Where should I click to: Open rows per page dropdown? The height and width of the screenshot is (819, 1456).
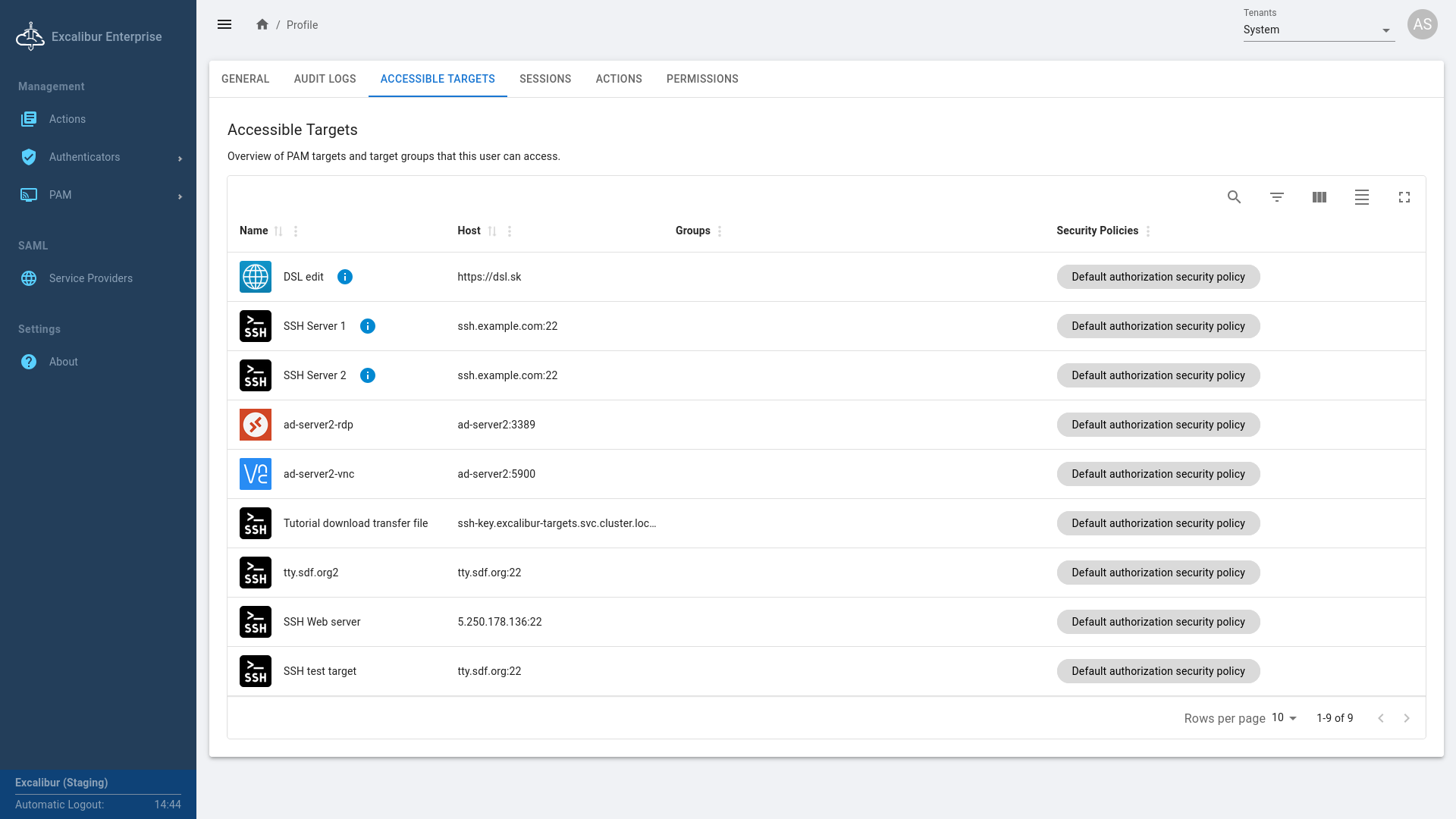click(x=1284, y=718)
